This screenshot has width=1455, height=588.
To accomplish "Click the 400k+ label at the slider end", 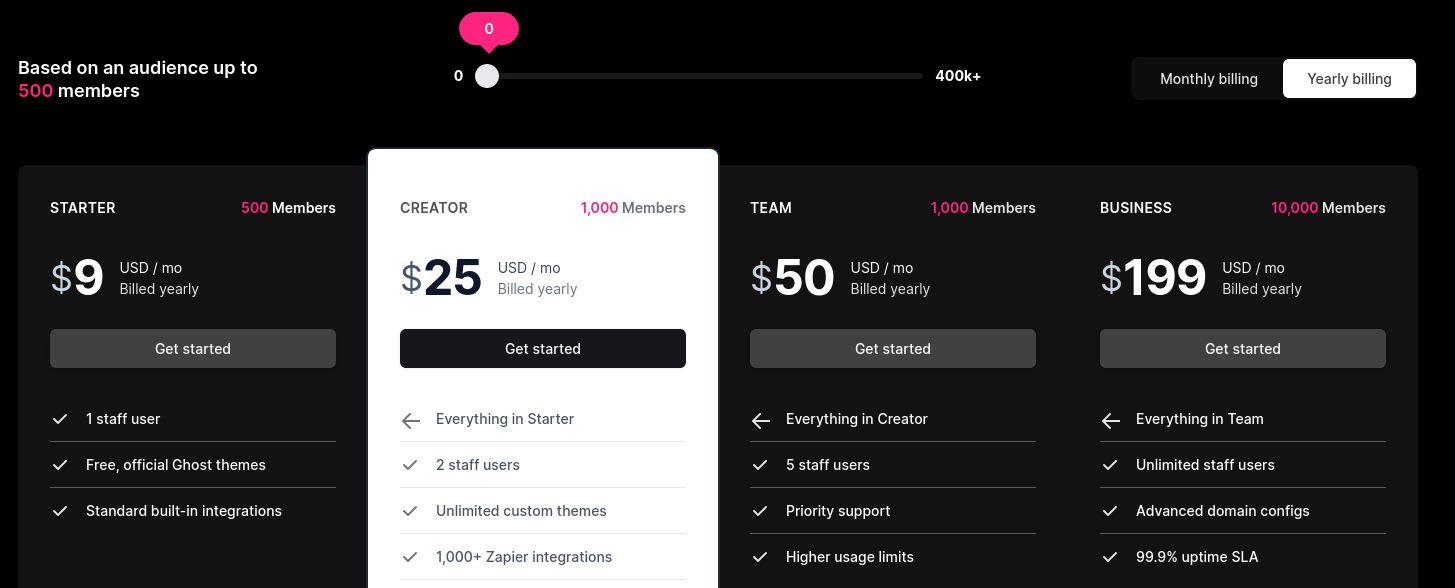I will 958,76.
